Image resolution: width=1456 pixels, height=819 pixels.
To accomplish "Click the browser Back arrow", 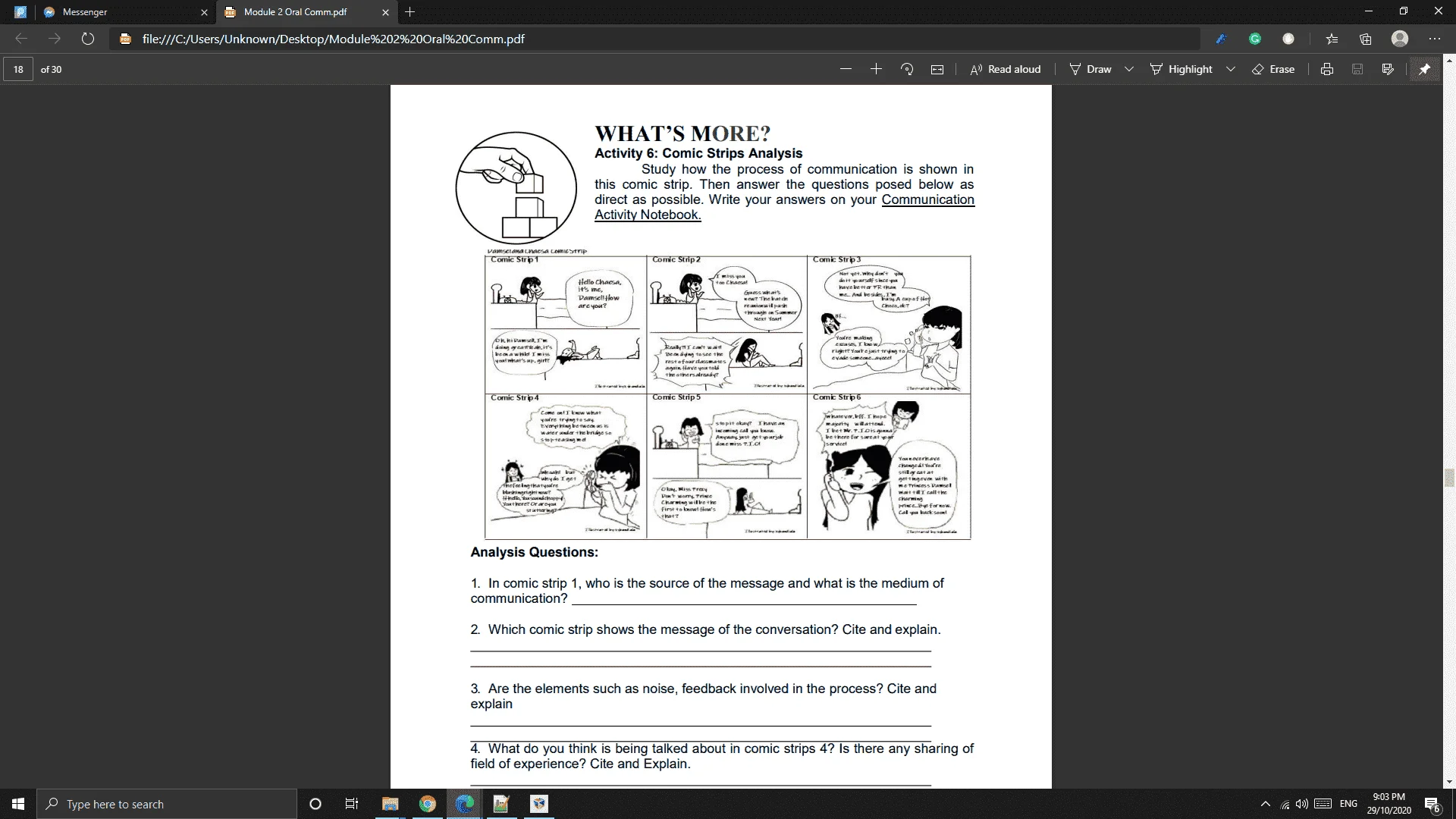I will click(x=21, y=39).
